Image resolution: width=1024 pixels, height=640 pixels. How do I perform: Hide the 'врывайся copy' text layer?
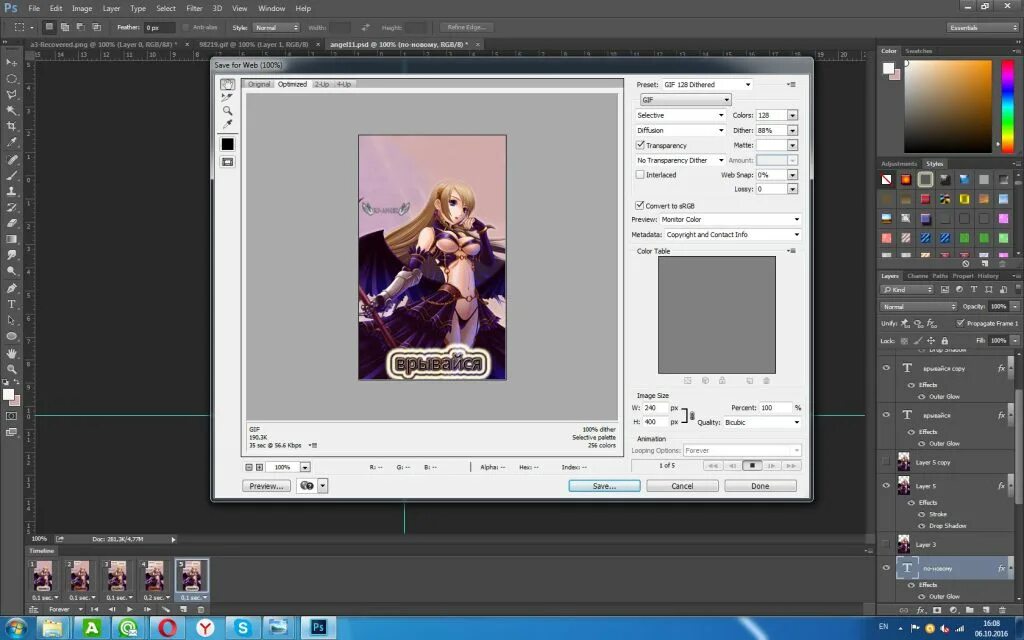point(886,368)
